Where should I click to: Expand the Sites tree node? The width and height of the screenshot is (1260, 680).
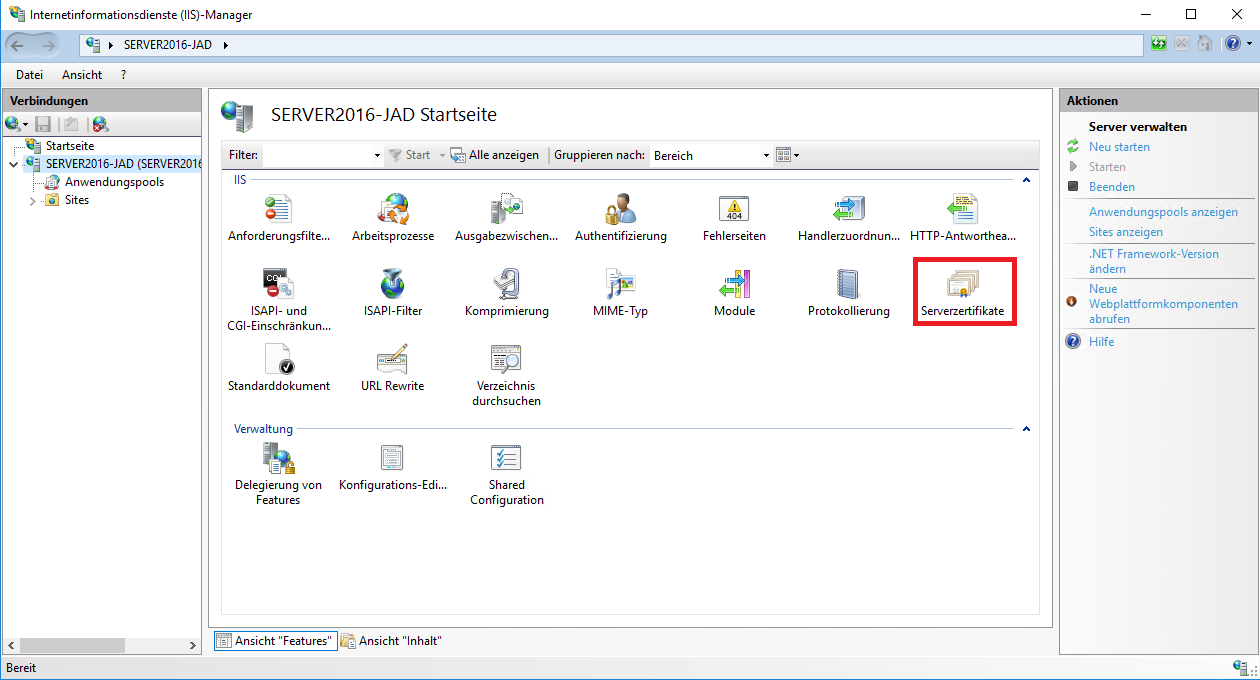click(33, 201)
